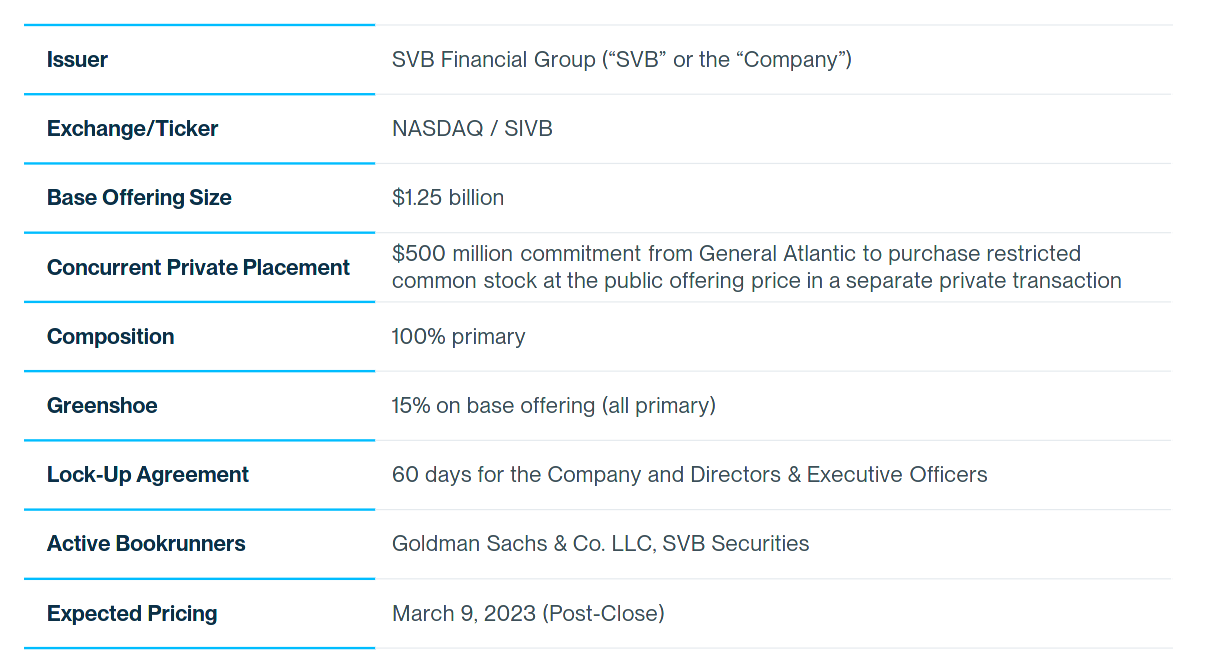
Task: Select the NASDAQ / SIVB value
Action: pos(472,129)
